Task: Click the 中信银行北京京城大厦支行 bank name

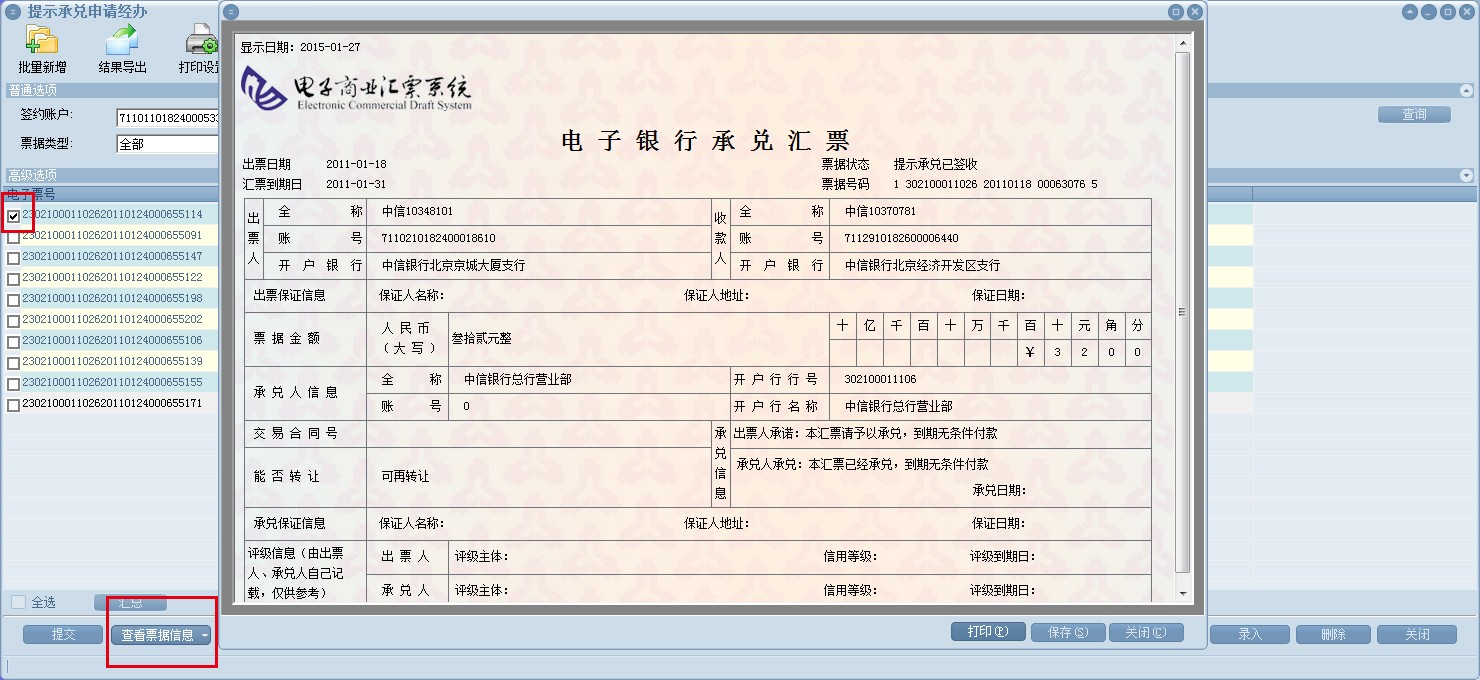Action: [x=453, y=266]
